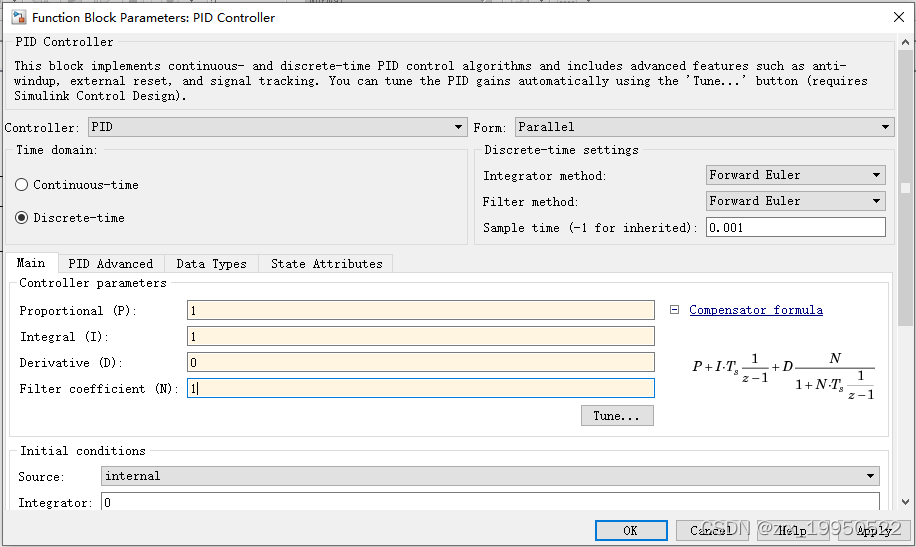Screen dimensions: 916x547
Task: Click the Proportional (P) input field
Action: (421, 310)
